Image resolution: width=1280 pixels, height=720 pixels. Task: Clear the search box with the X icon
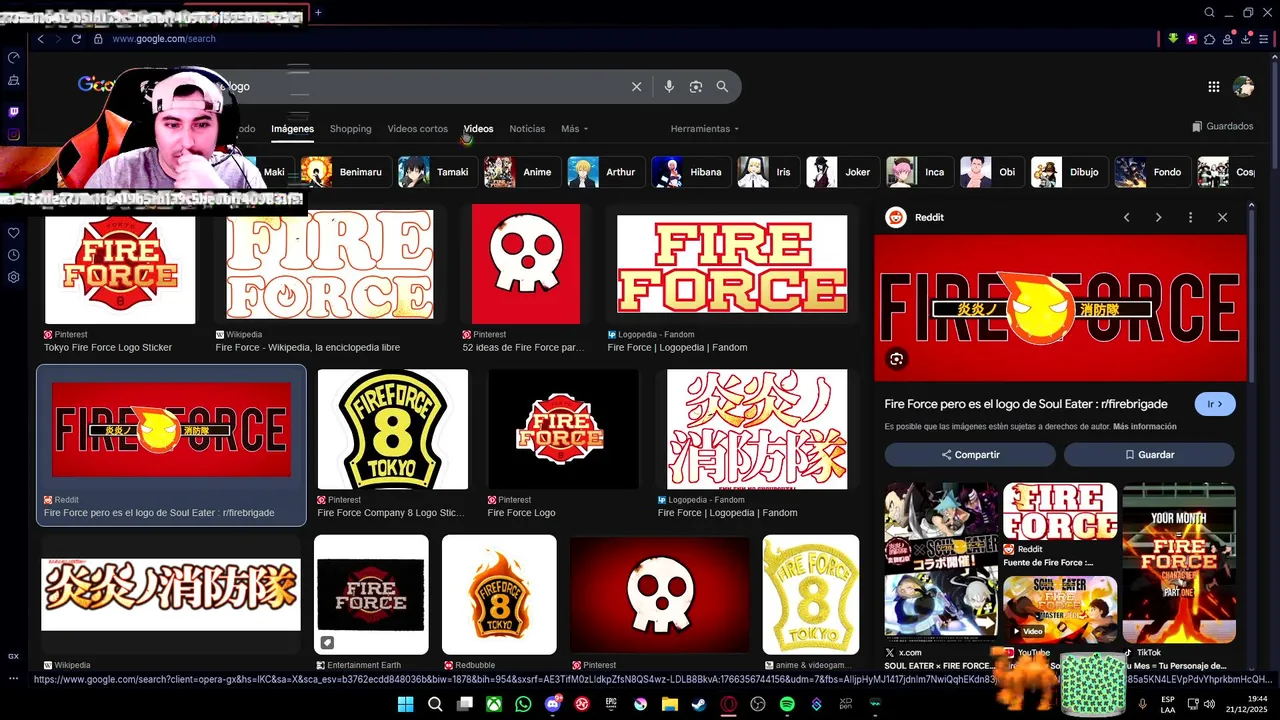coord(636,87)
